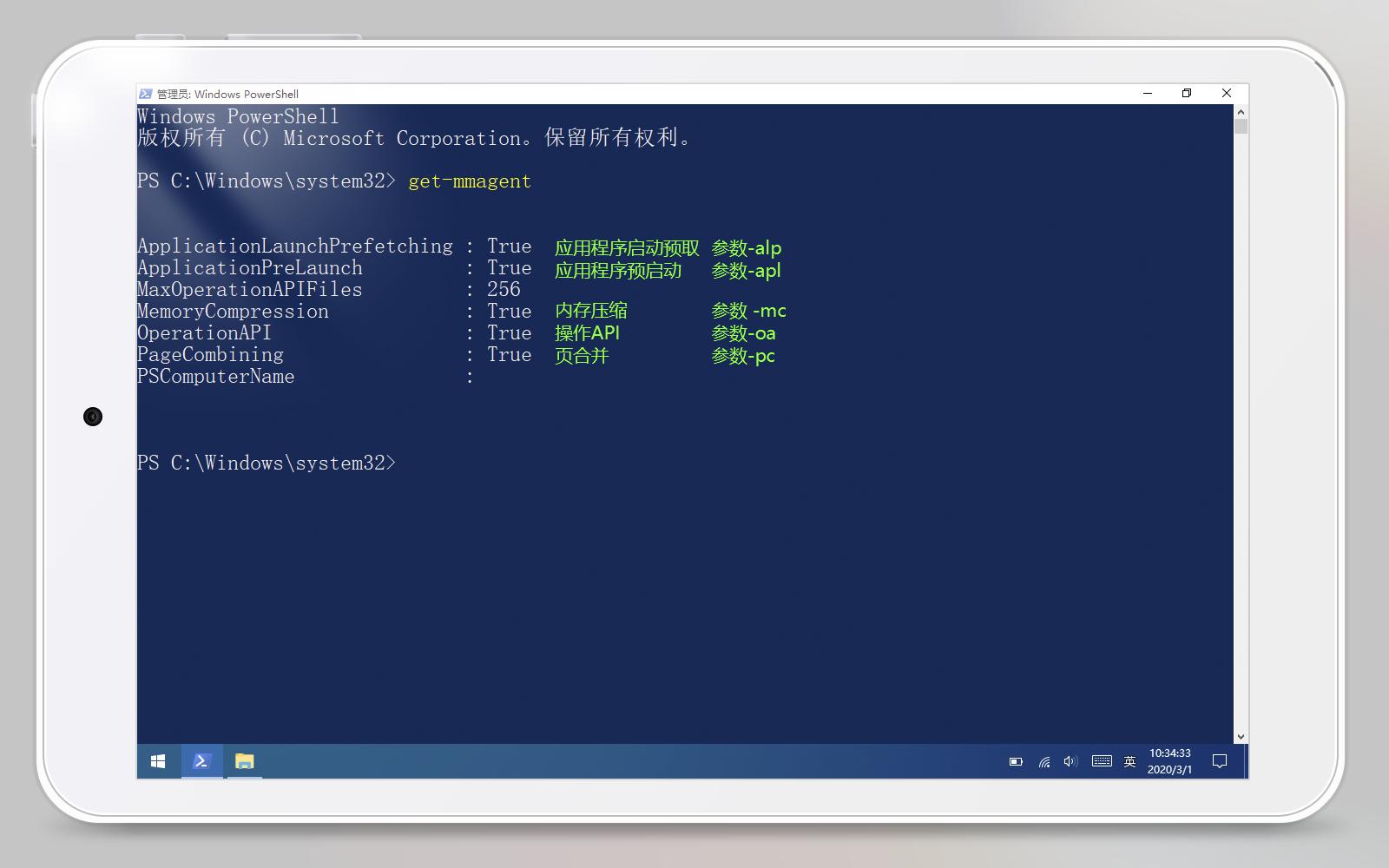
Task: Click the Start button
Action: [x=157, y=761]
